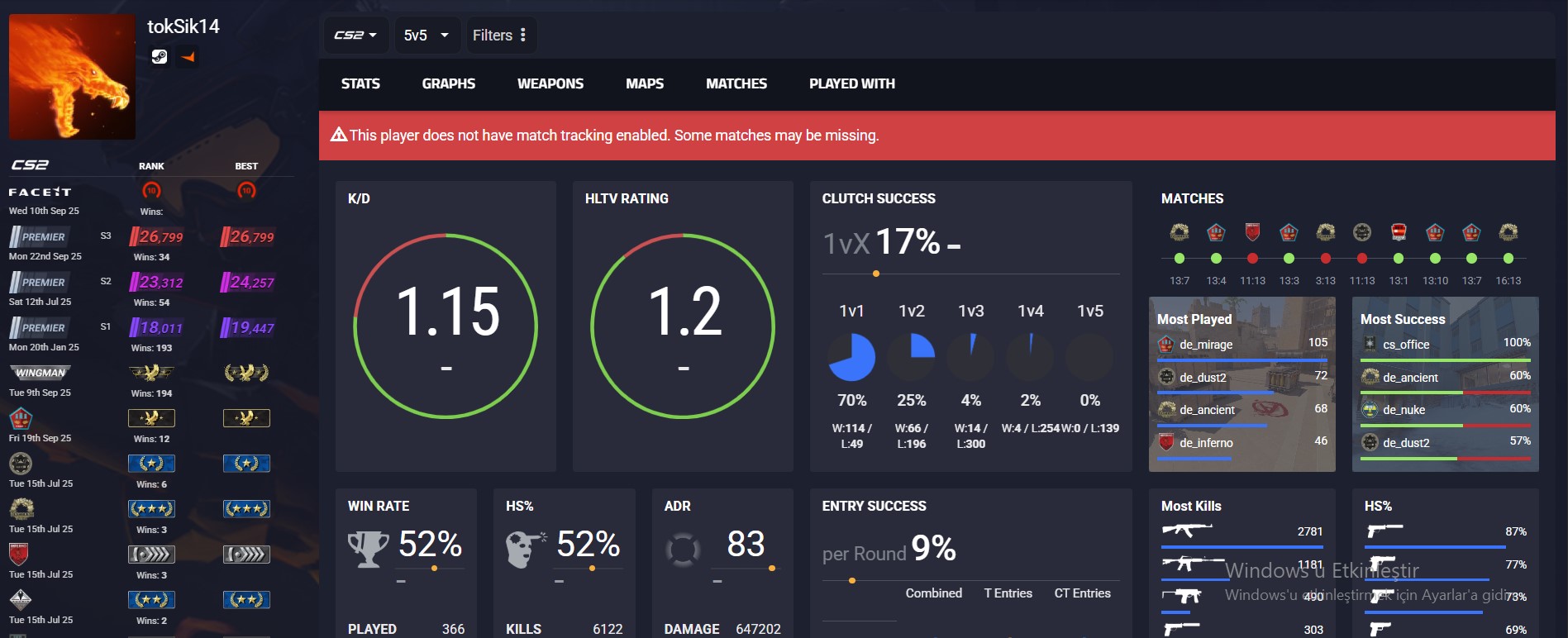Click the warning triangle icon in the red banner

click(339, 134)
